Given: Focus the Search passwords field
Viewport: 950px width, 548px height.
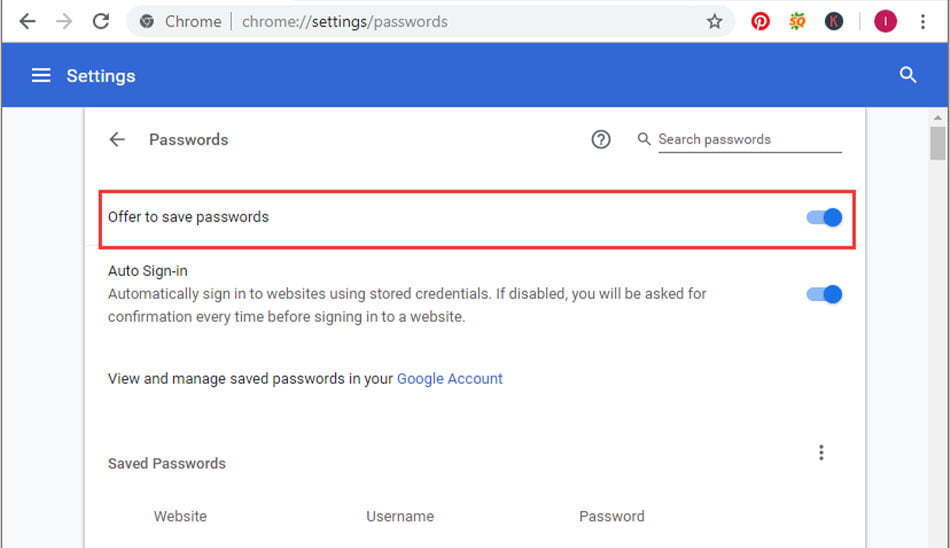Looking at the screenshot, I should coord(750,140).
